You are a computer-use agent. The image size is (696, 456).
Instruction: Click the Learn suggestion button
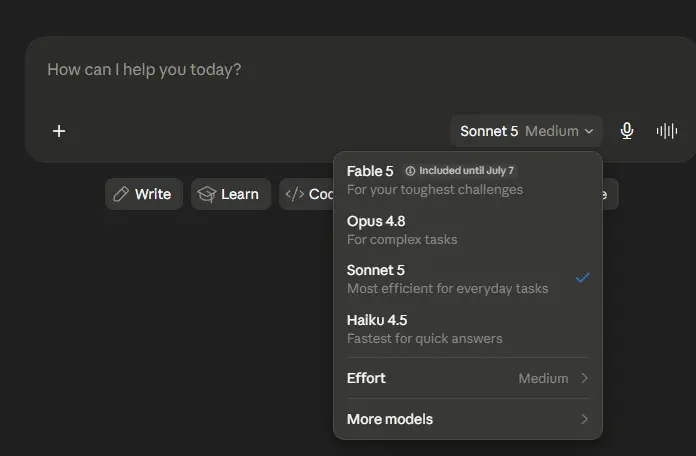coord(230,194)
